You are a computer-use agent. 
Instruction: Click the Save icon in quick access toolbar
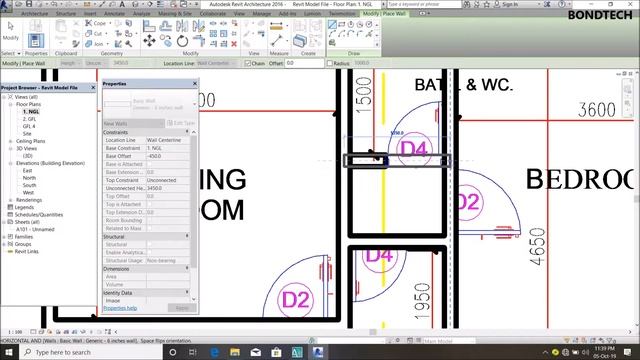[x=29, y=4]
